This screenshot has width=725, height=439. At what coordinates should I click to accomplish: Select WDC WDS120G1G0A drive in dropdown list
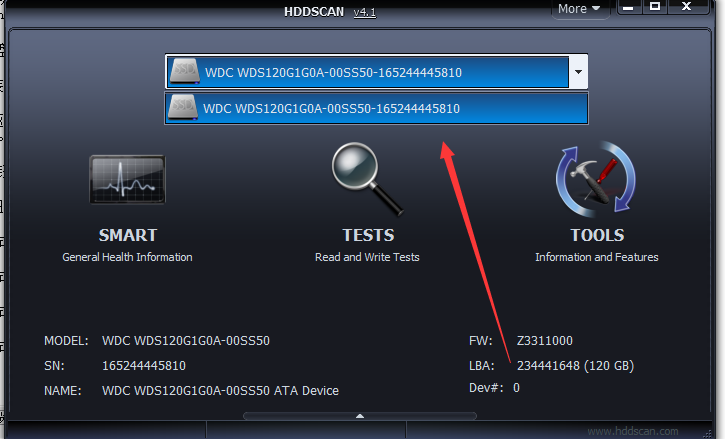click(x=376, y=108)
